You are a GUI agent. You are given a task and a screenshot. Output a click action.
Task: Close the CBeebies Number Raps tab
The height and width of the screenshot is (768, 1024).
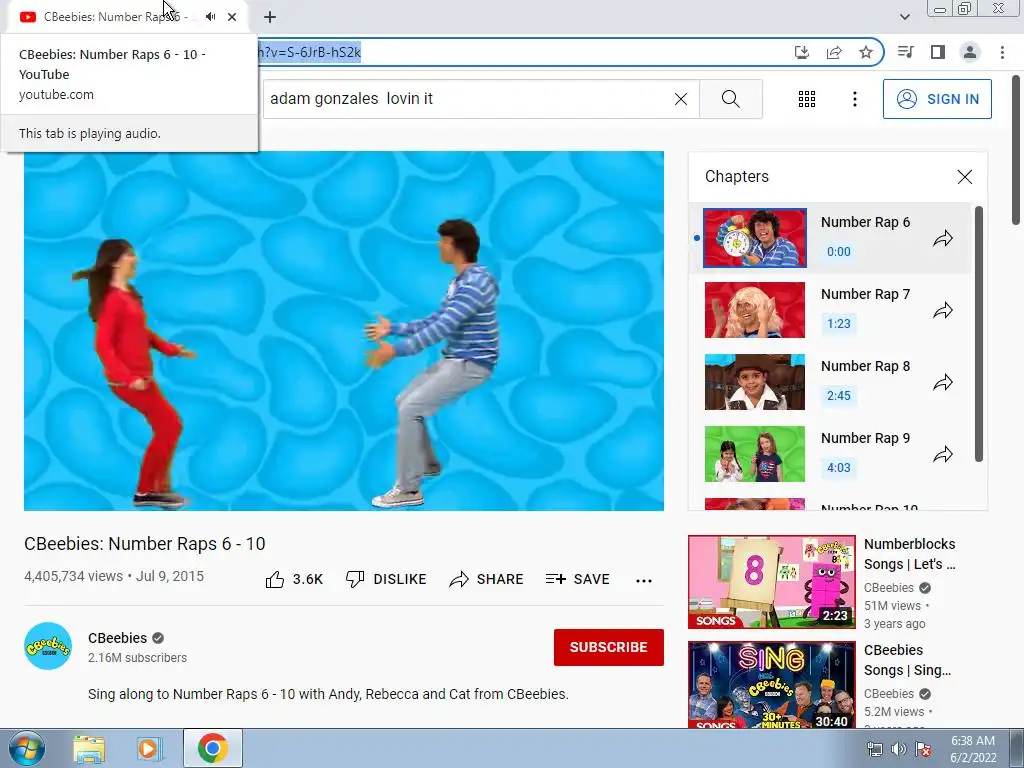pyautogui.click(x=232, y=17)
